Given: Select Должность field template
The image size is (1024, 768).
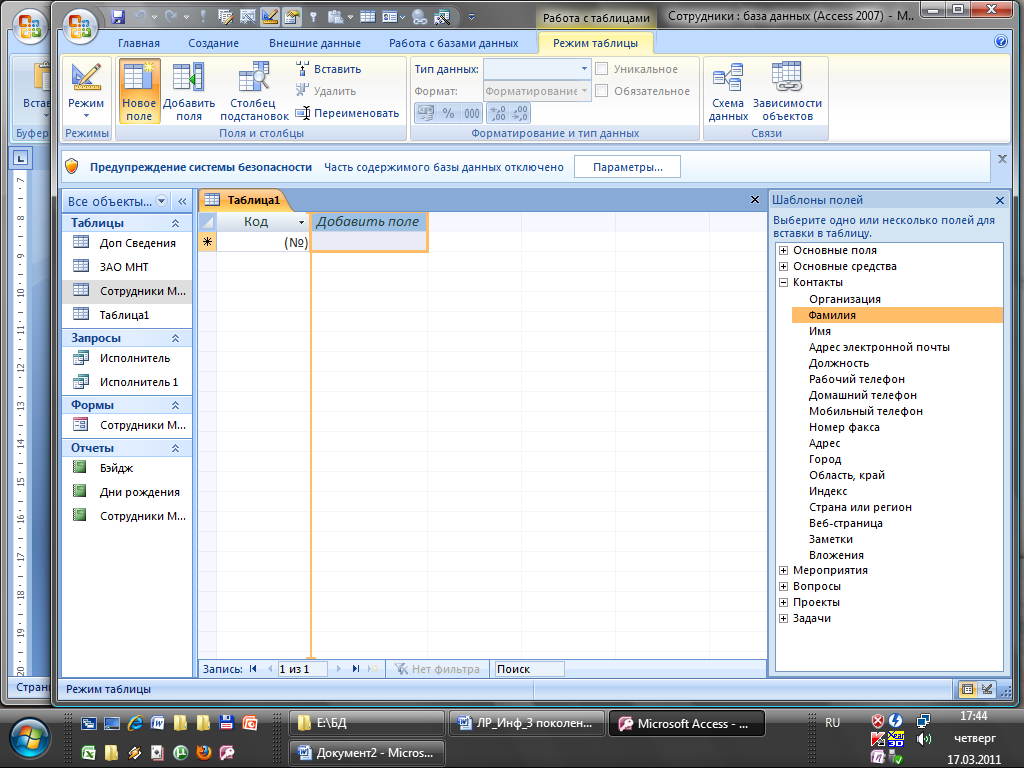Looking at the screenshot, I should (x=839, y=363).
